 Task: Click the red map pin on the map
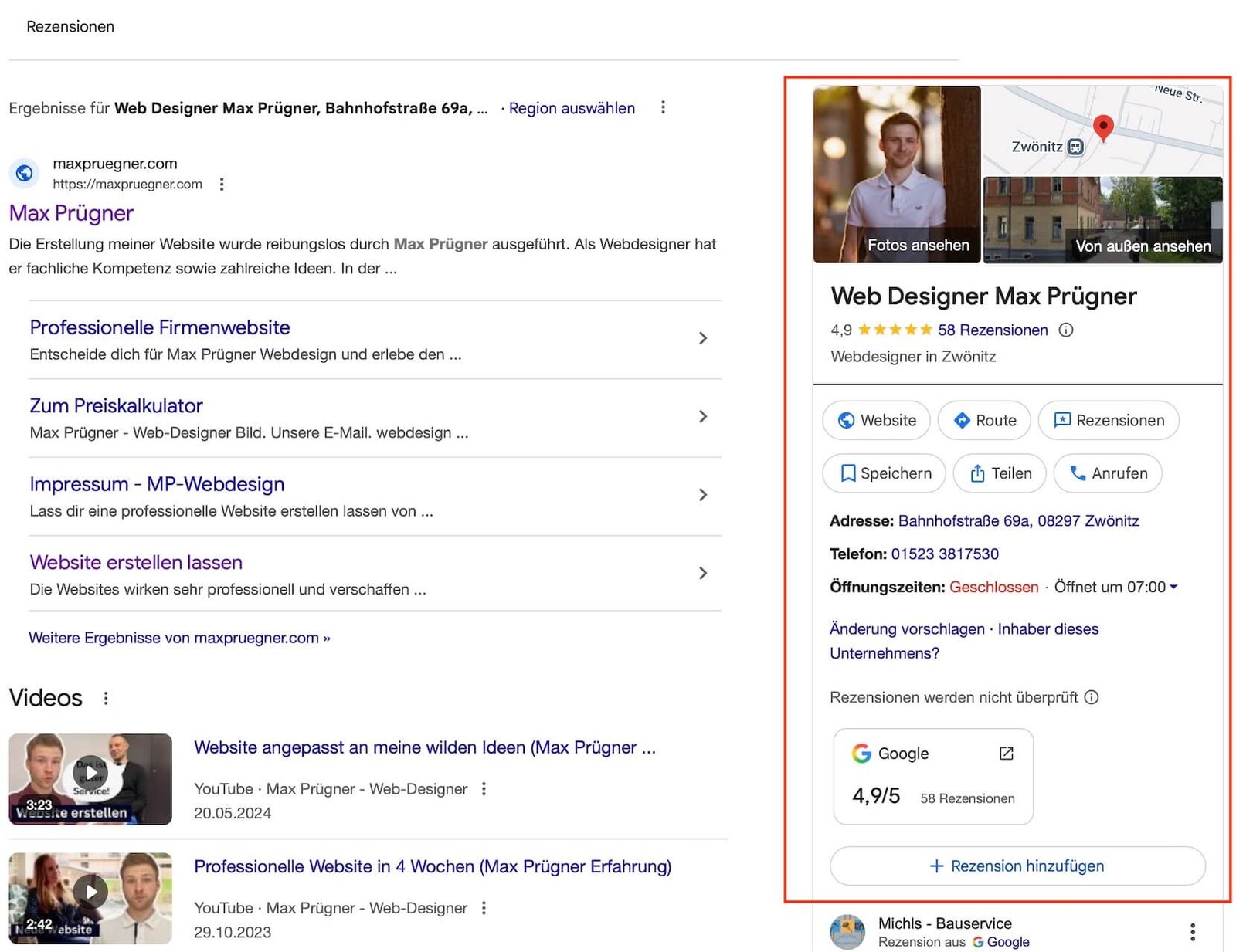pyautogui.click(x=1103, y=128)
